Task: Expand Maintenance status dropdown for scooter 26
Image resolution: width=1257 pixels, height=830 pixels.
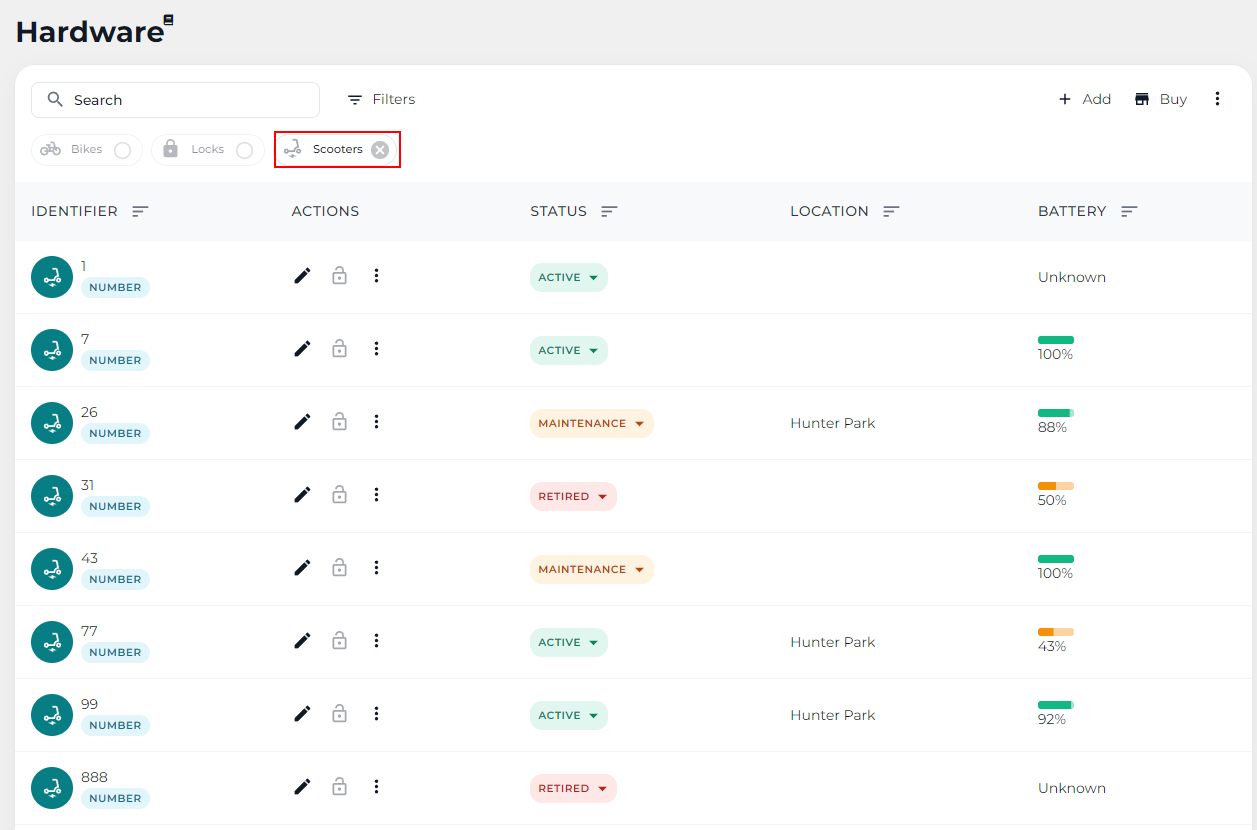Action: click(x=591, y=423)
